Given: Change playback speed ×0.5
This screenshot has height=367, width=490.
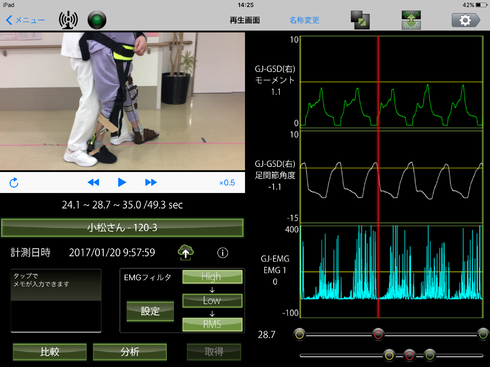Looking at the screenshot, I should 227,183.
